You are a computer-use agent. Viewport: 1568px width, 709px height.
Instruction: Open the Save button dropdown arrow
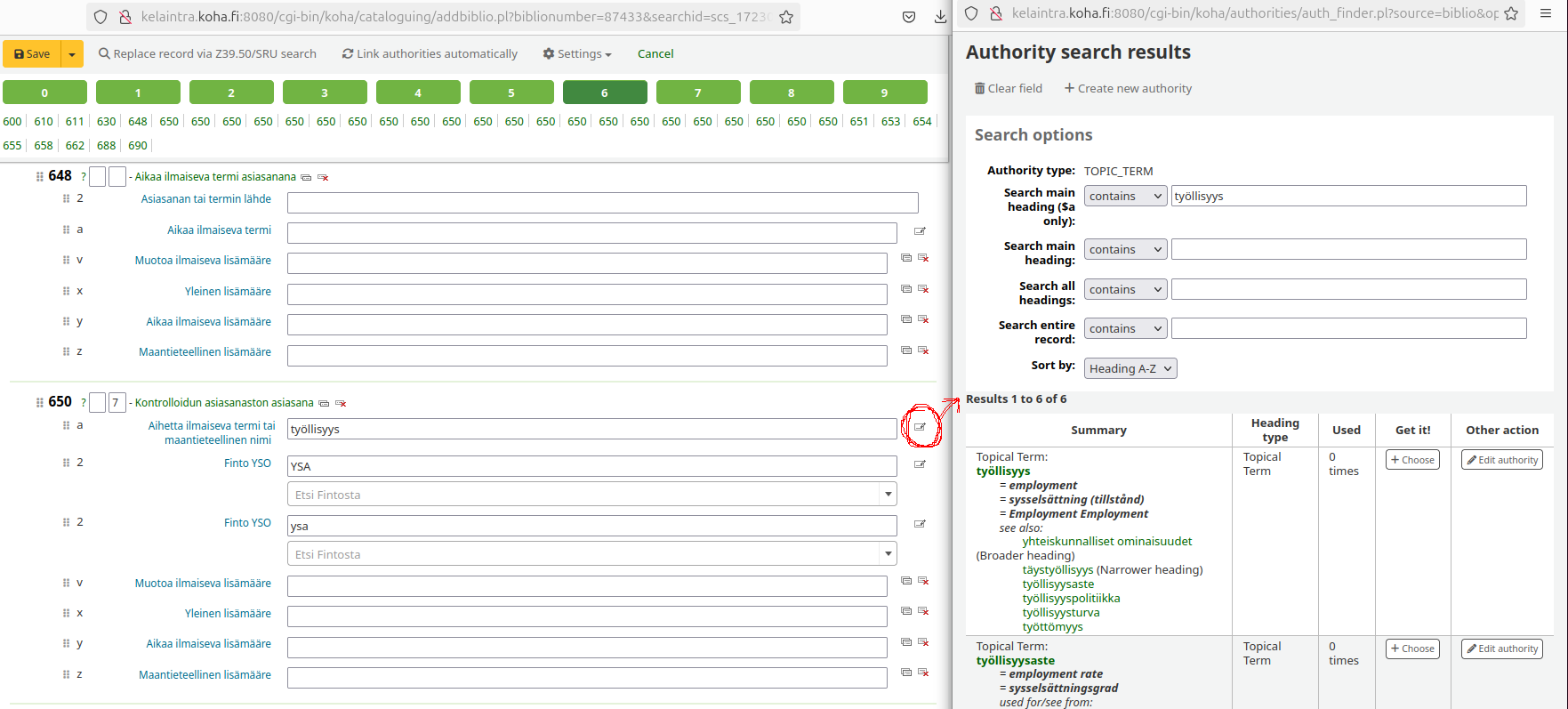(x=72, y=54)
